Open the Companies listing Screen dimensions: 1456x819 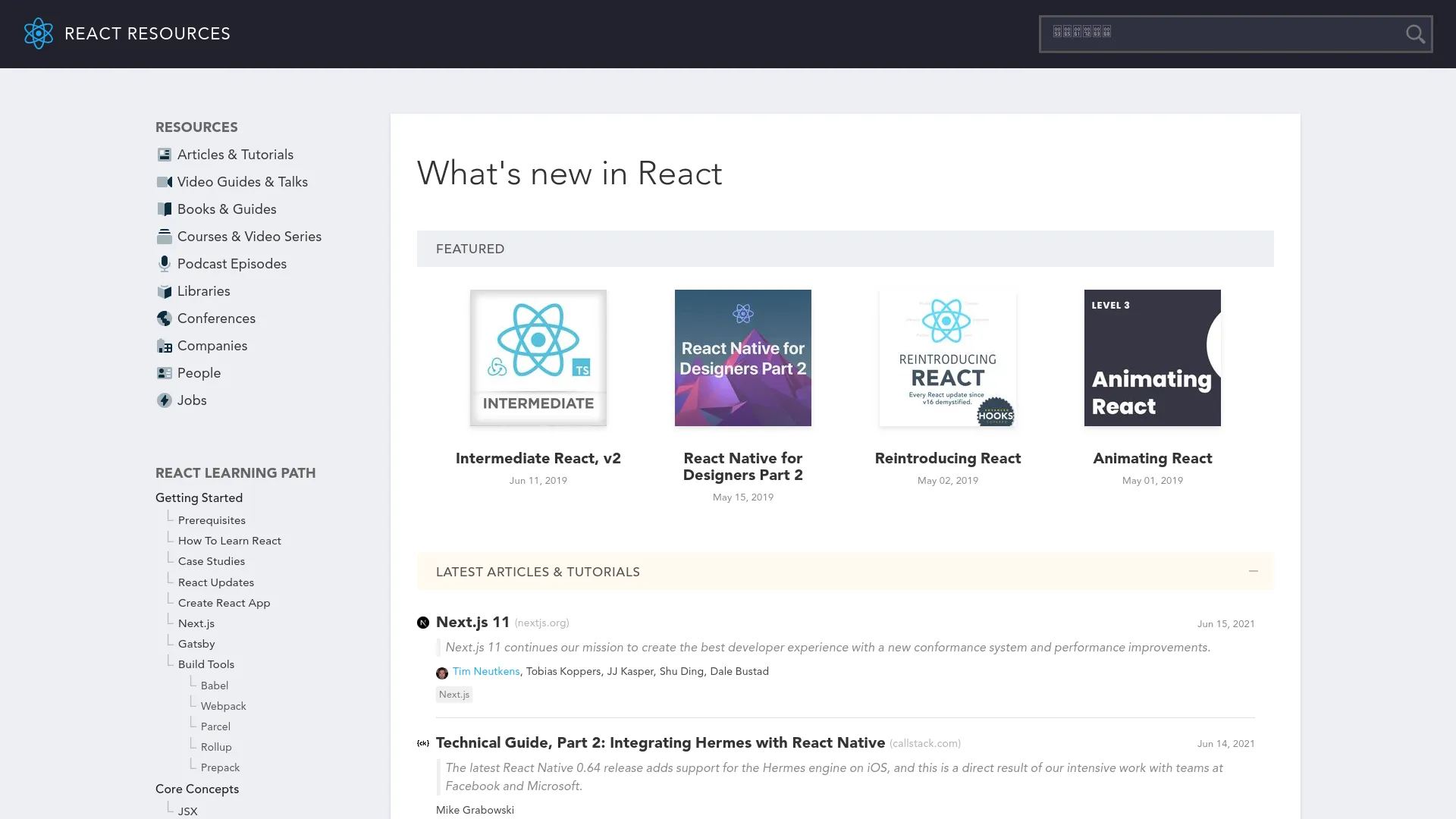pyautogui.click(x=212, y=346)
